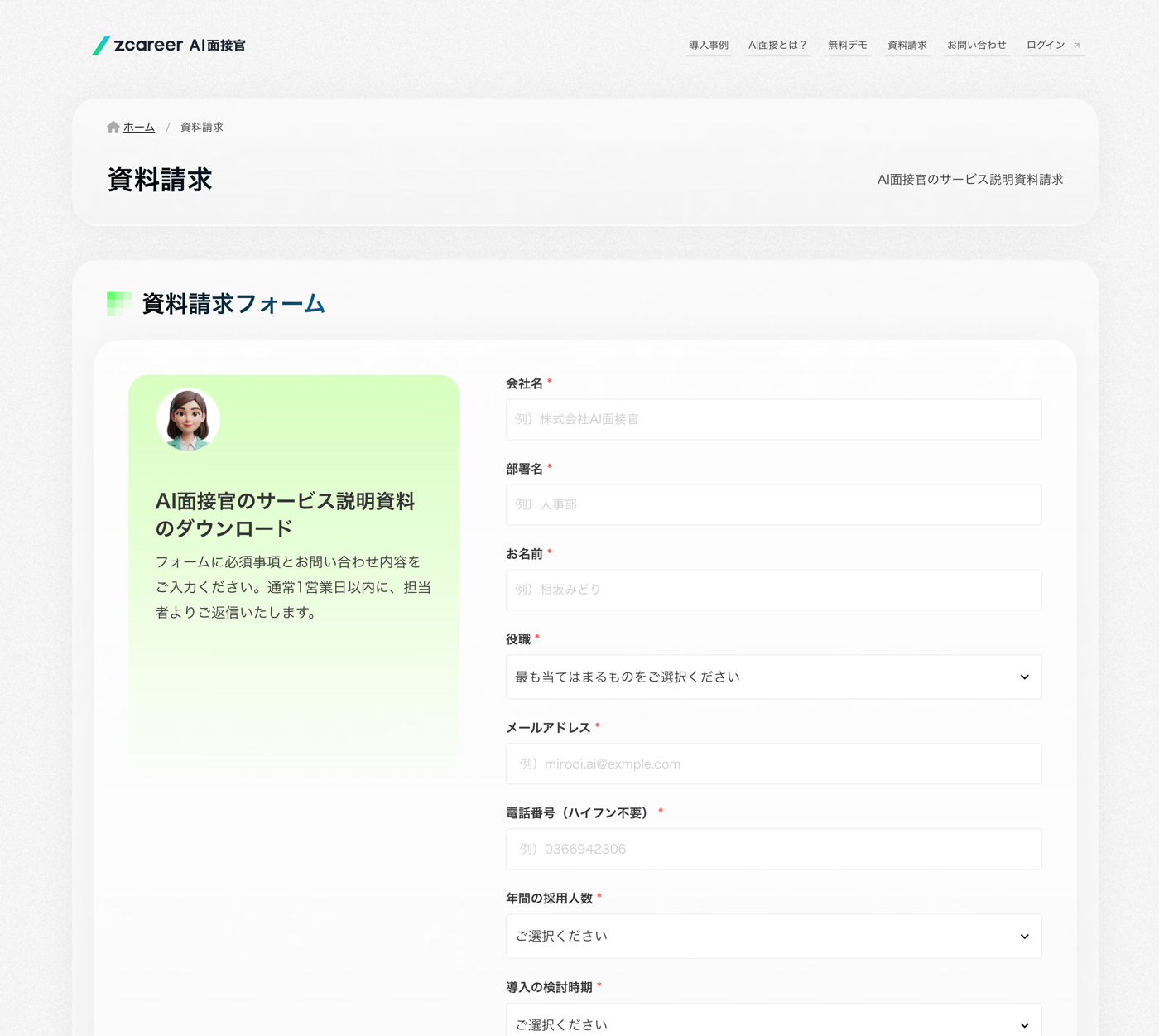Click the green pixel icon beside 資料請求フォーム
Image resolution: width=1159 pixels, height=1036 pixels.
(x=119, y=303)
